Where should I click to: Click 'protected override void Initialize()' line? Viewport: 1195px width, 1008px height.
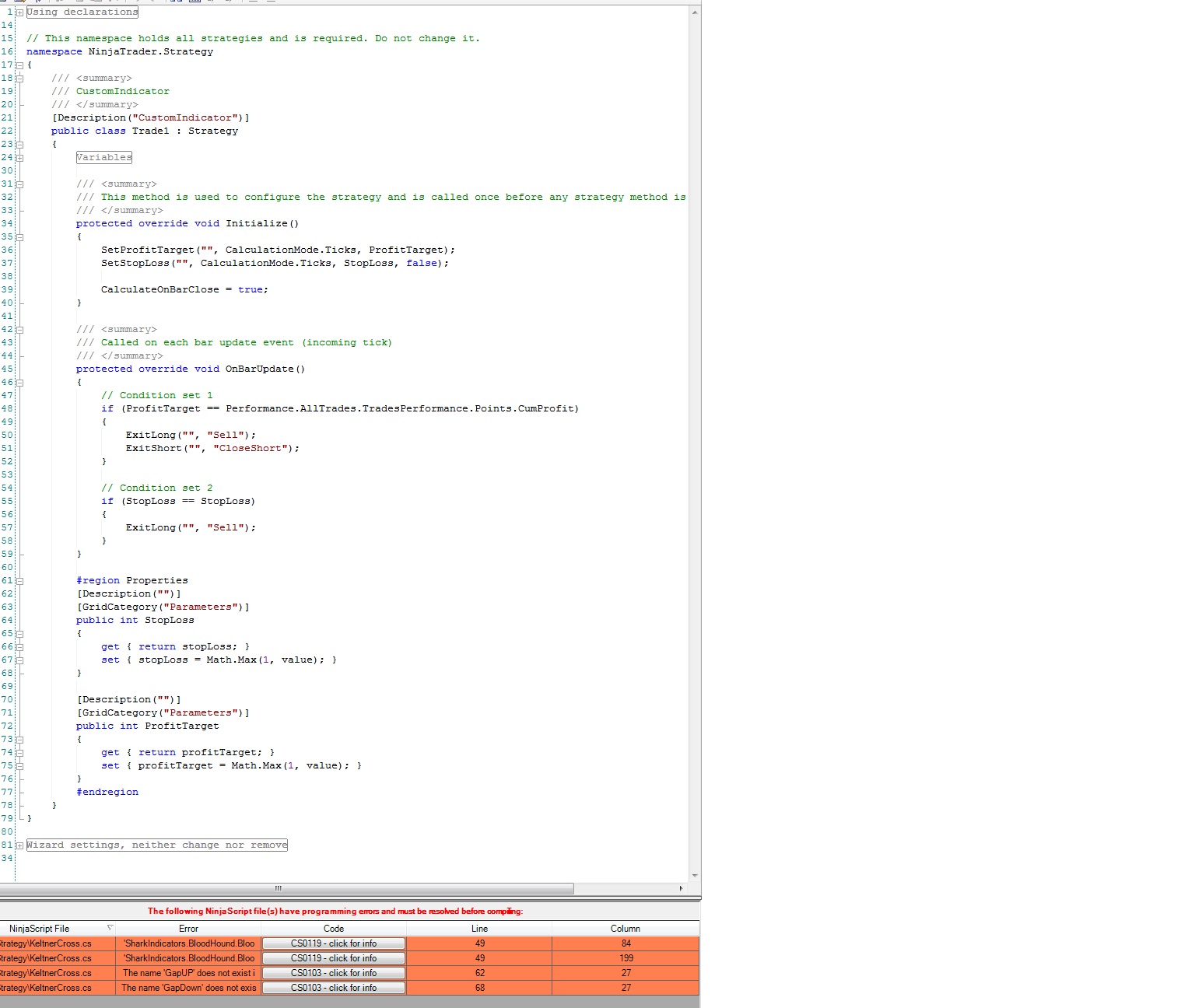187,224
